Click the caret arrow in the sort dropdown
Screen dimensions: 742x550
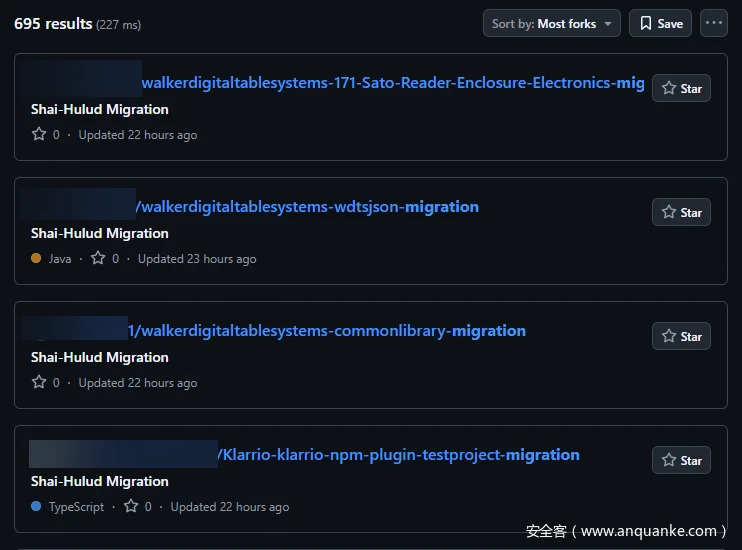(x=607, y=24)
